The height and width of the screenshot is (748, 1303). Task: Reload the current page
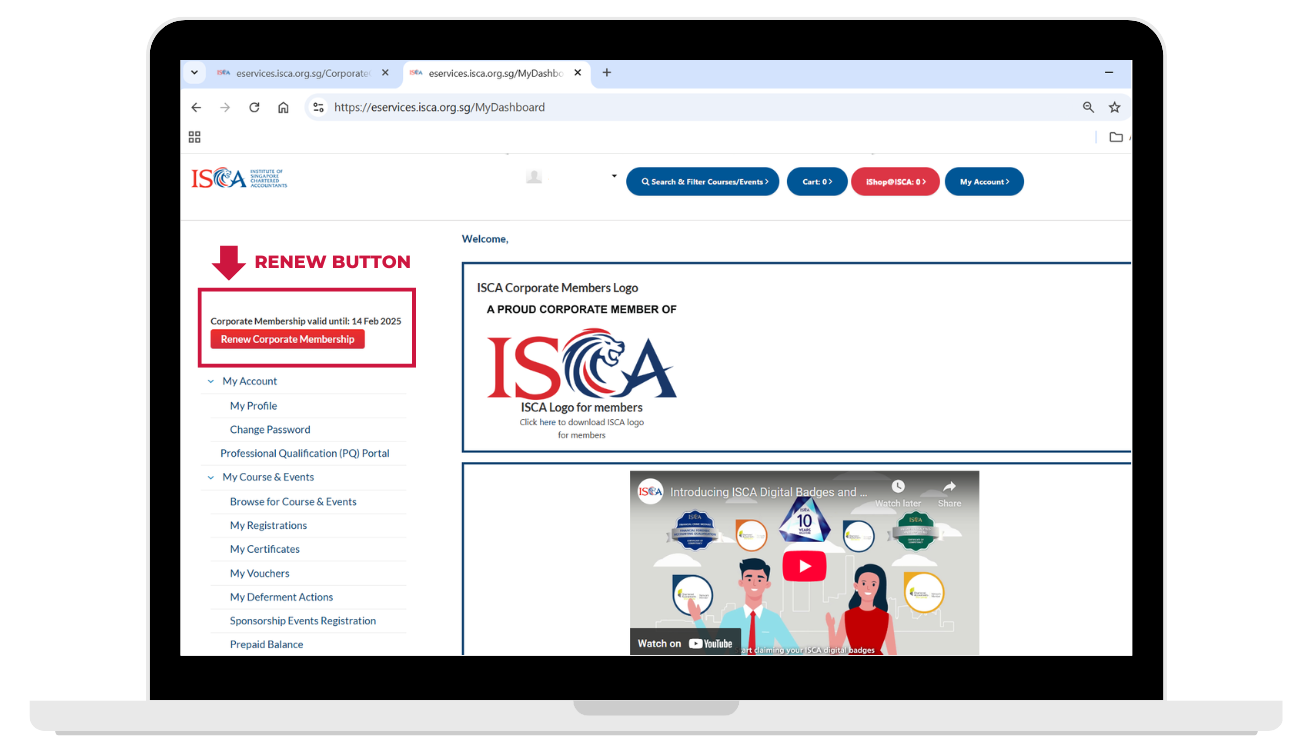(254, 107)
